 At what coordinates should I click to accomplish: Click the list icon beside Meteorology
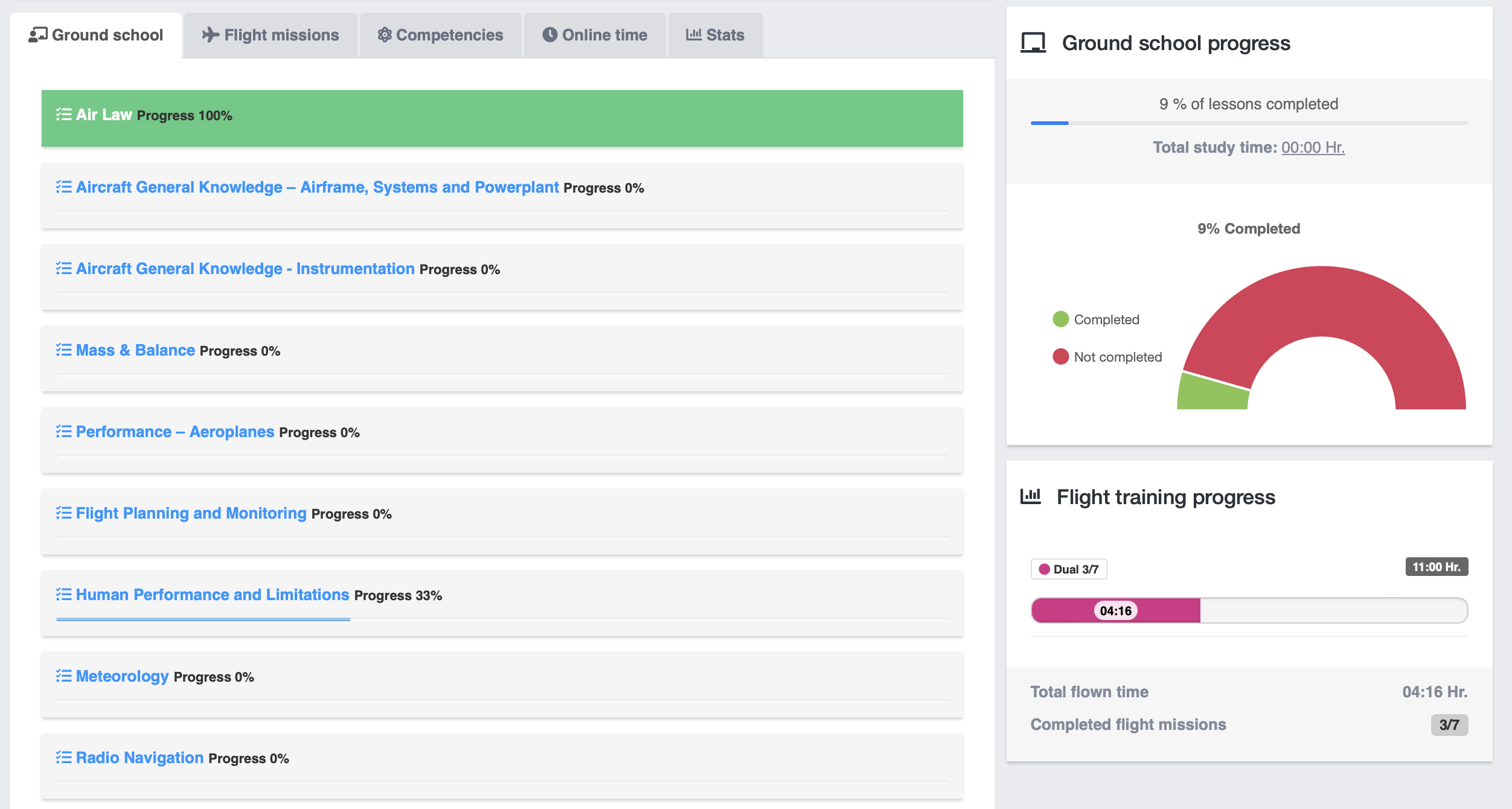(63, 676)
